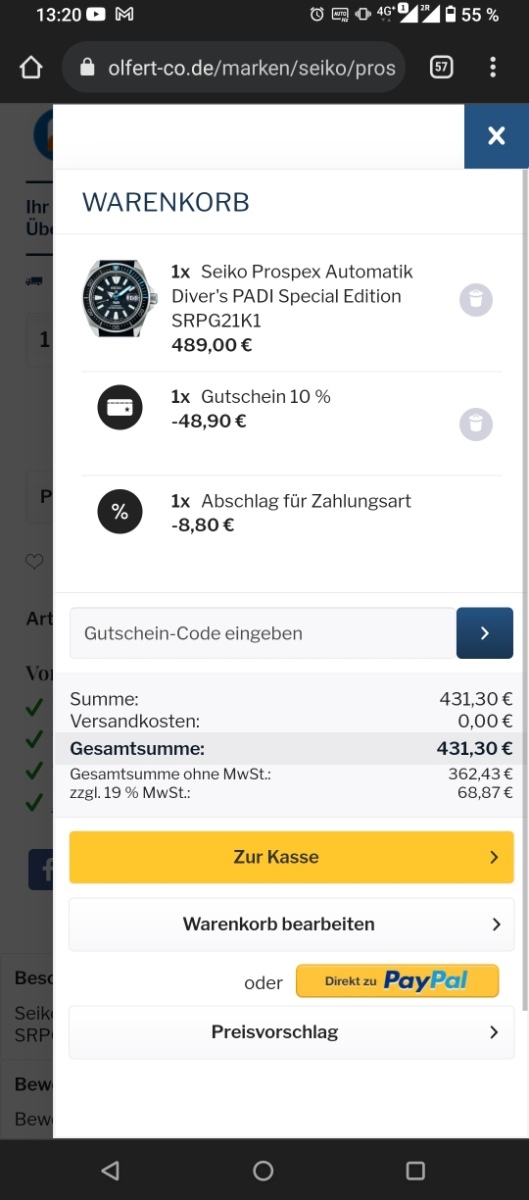Open the browser tab switcher showing 57
Screen dimensions: 529x1200
[x=441, y=68]
